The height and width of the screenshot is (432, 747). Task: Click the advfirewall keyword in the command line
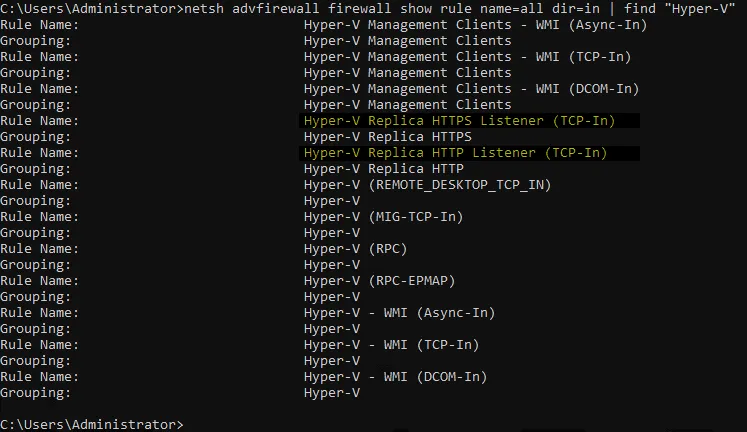point(272,9)
